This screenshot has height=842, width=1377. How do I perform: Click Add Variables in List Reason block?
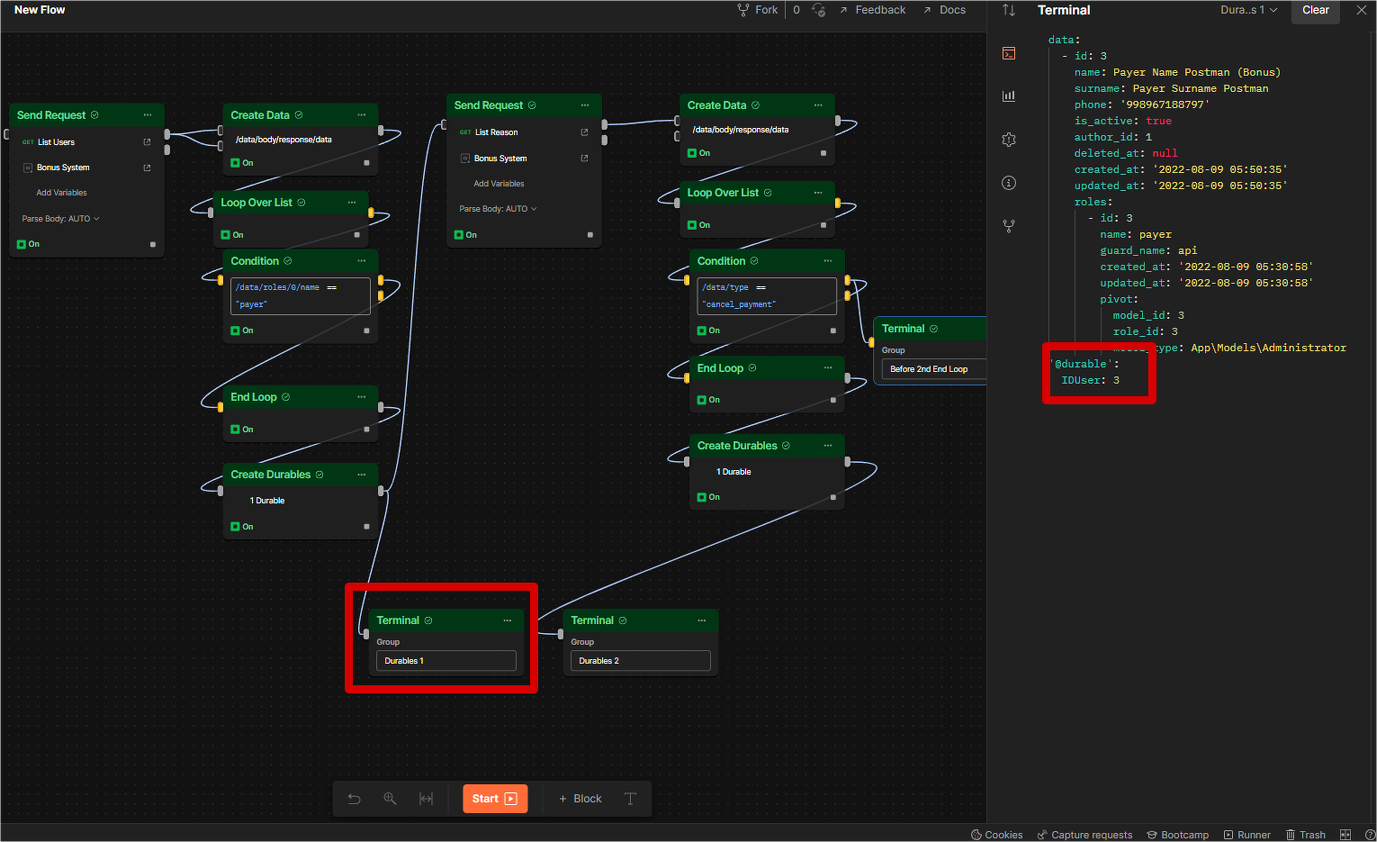point(499,184)
